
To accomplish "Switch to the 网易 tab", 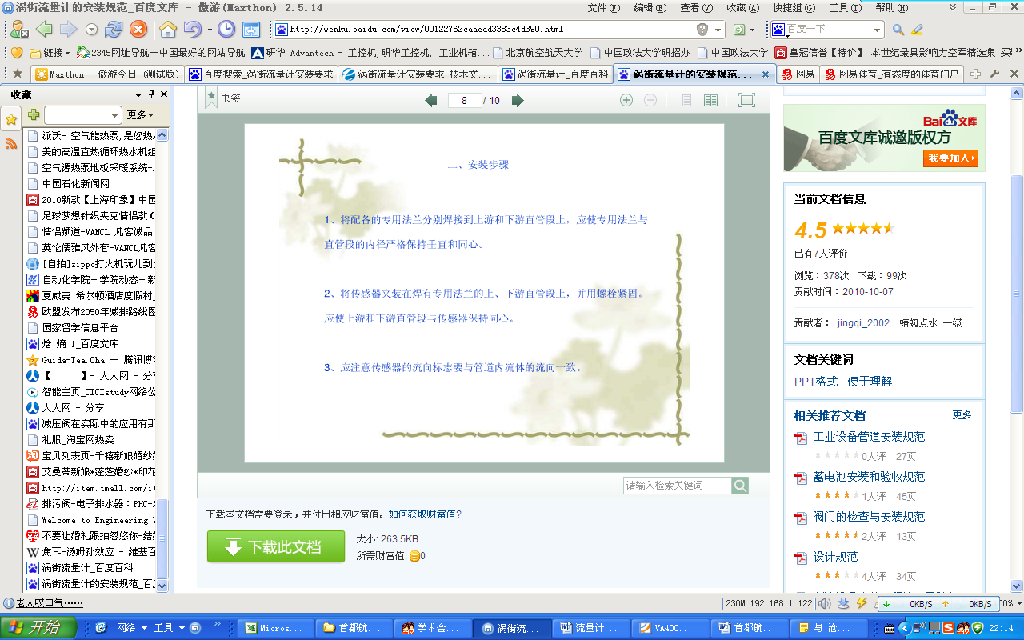I will (798, 74).
